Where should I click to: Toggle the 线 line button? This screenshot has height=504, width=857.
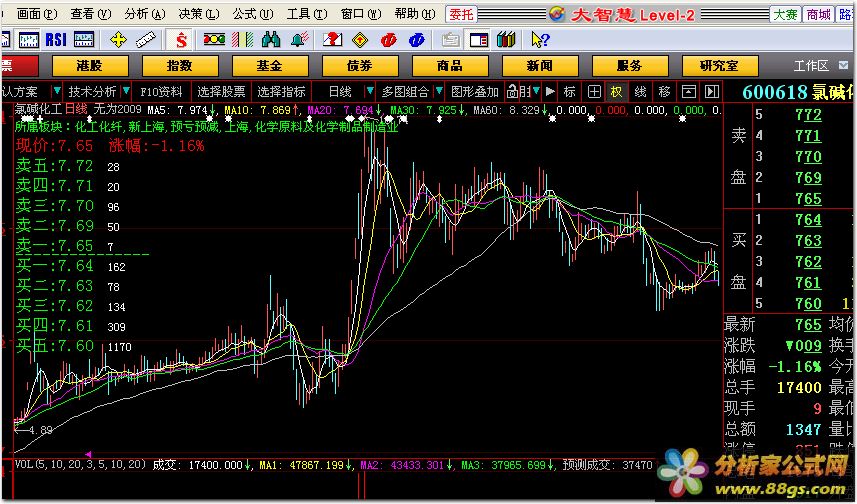(641, 92)
